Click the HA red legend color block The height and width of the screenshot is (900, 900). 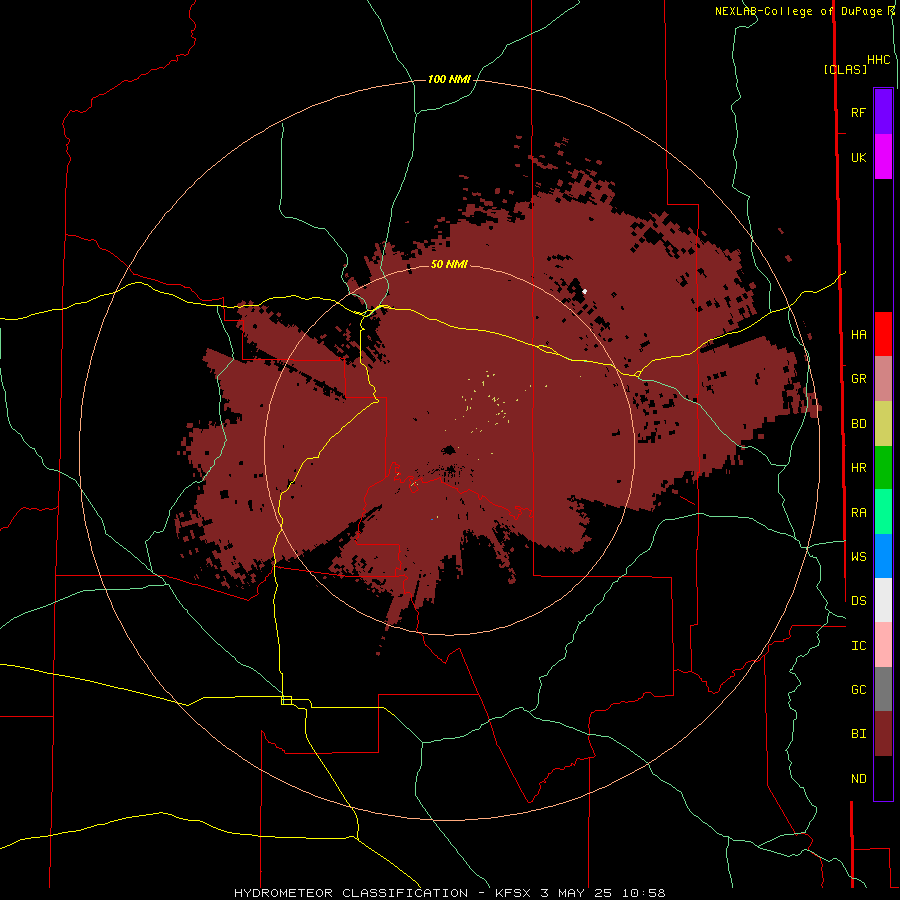click(883, 334)
